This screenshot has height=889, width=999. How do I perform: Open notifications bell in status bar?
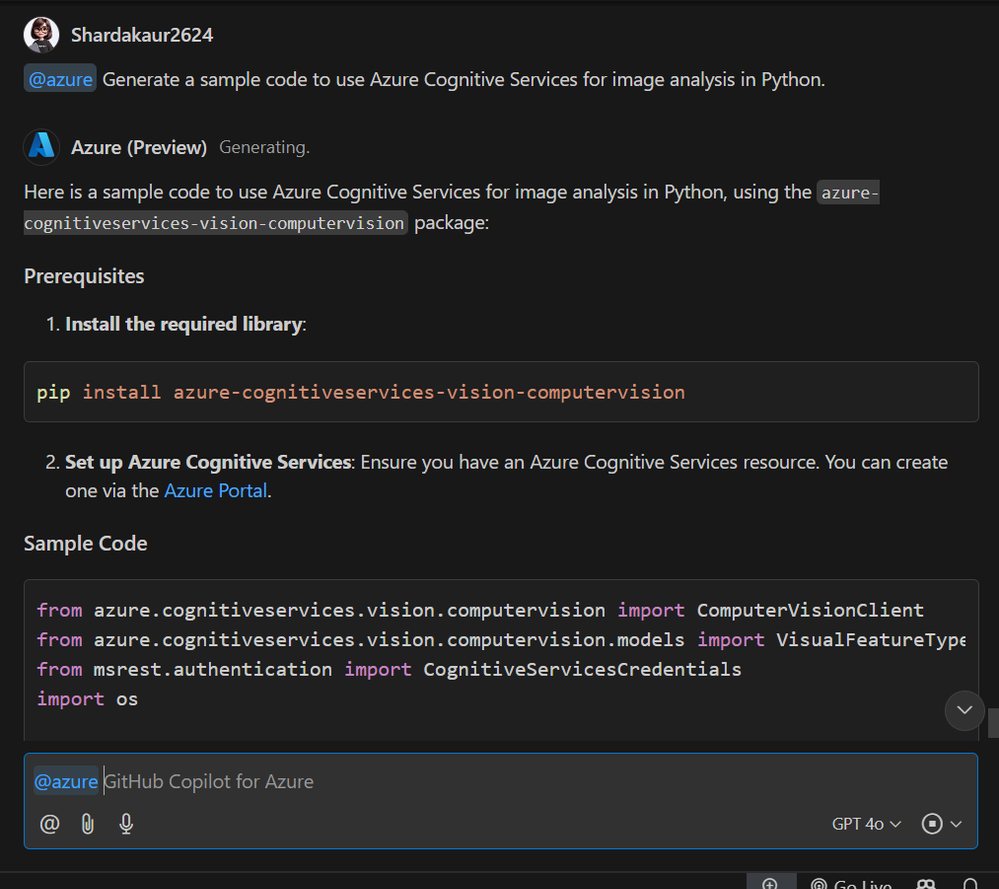pos(969,884)
